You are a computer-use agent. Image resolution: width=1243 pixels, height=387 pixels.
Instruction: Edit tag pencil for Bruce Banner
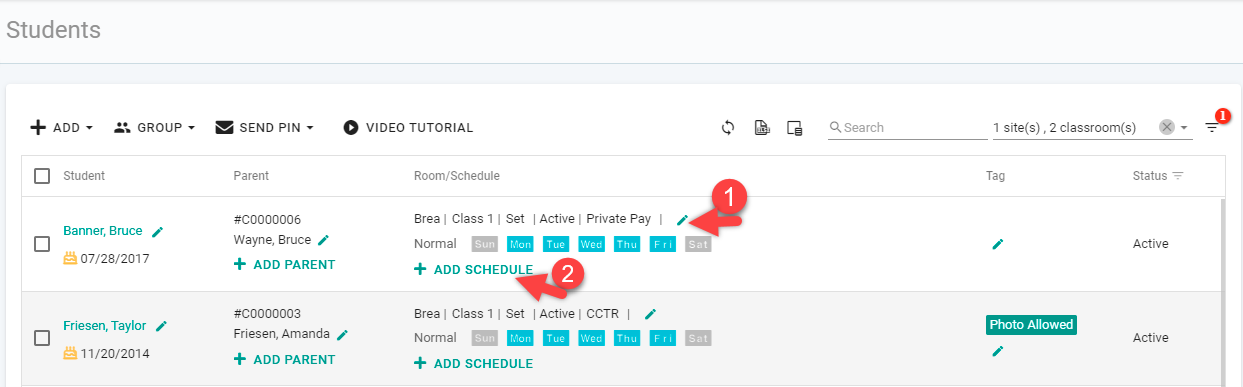pyautogui.click(x=998, y=243)
